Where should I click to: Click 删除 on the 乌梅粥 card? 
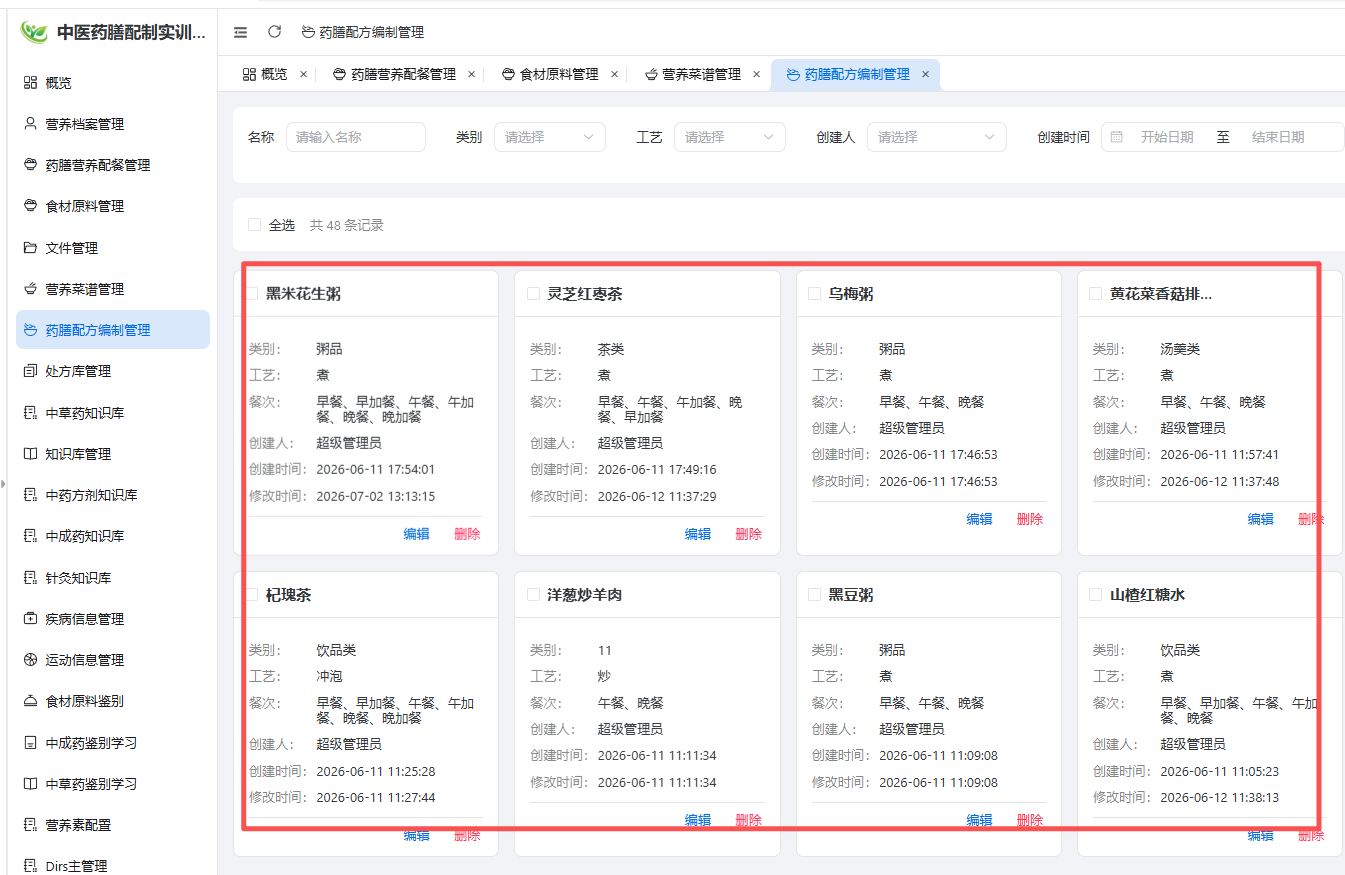(1030, 519)
